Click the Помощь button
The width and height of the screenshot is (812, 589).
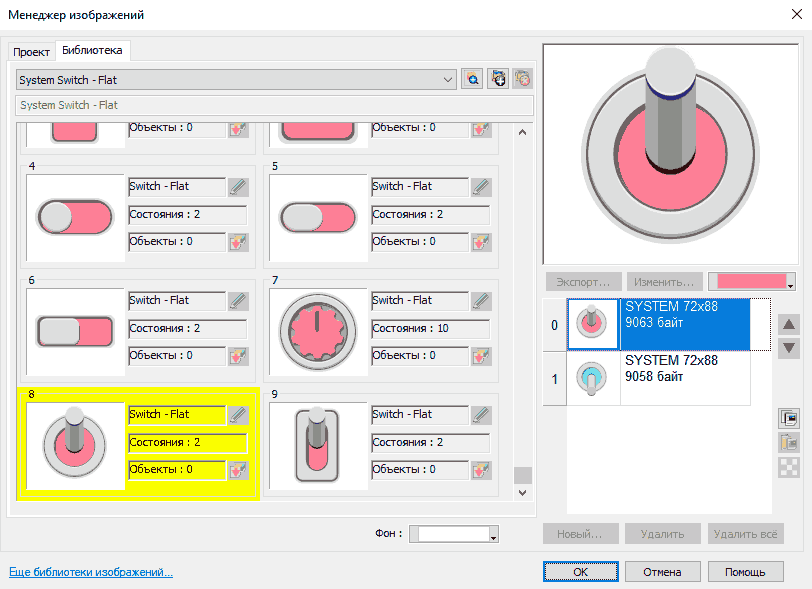[745, 572]
